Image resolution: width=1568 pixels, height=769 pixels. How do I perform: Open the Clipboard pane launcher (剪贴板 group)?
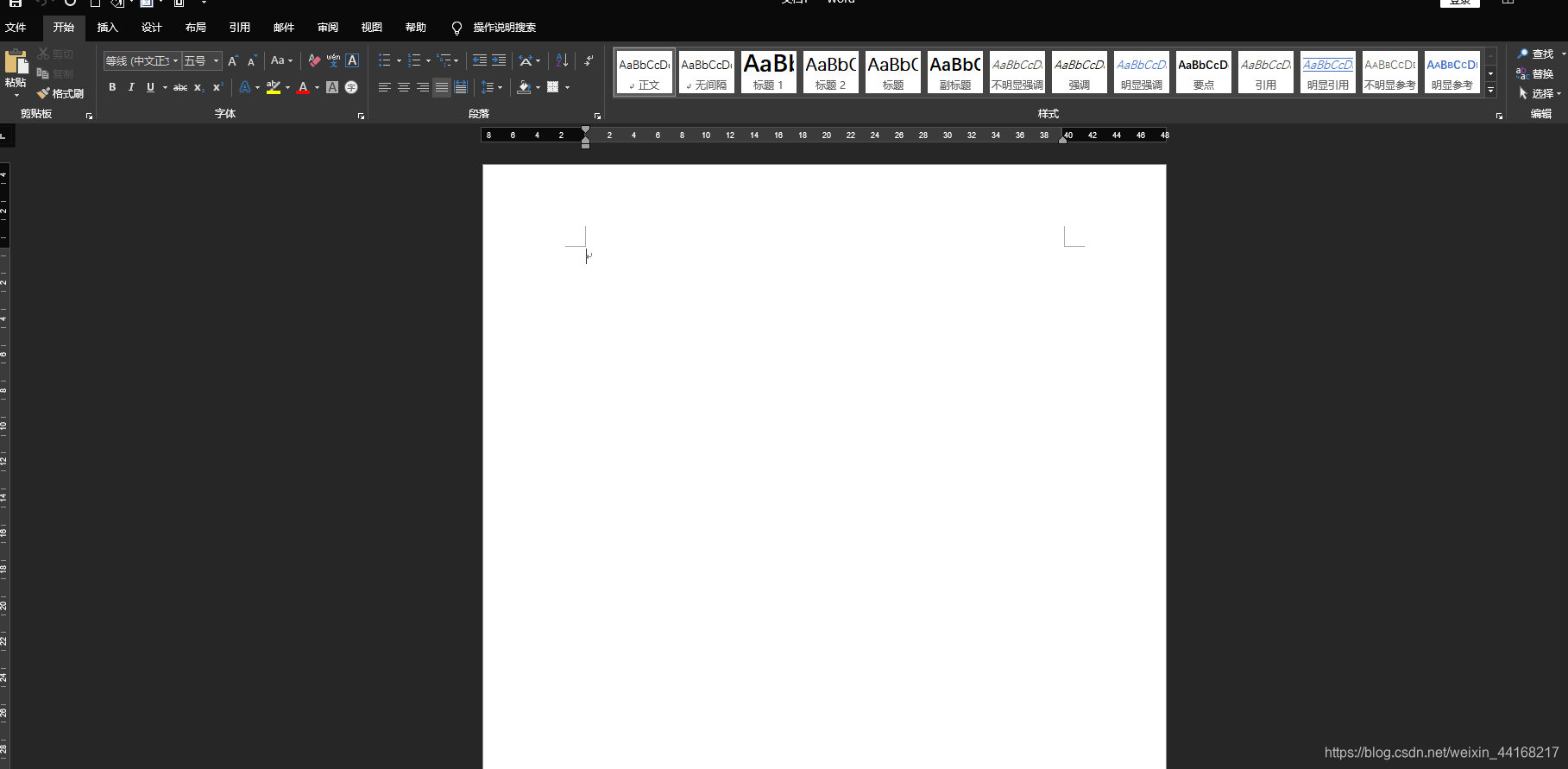click(x=89, y=116)
